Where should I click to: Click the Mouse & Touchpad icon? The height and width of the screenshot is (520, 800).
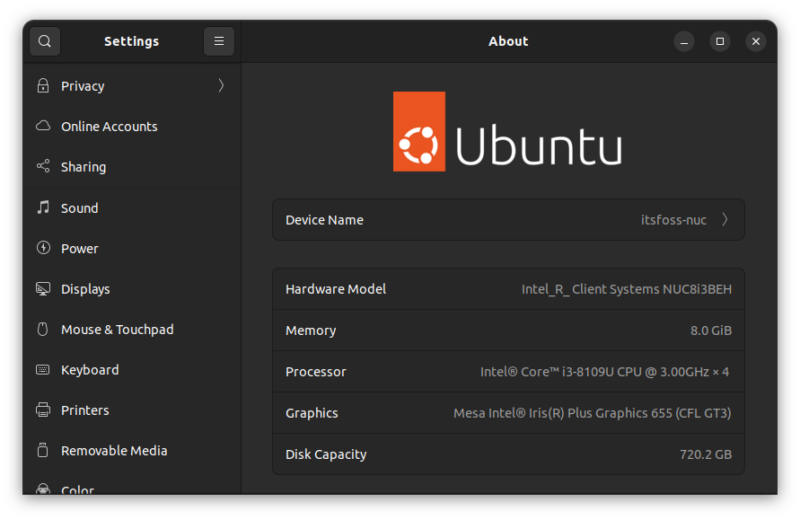[43, 329]
